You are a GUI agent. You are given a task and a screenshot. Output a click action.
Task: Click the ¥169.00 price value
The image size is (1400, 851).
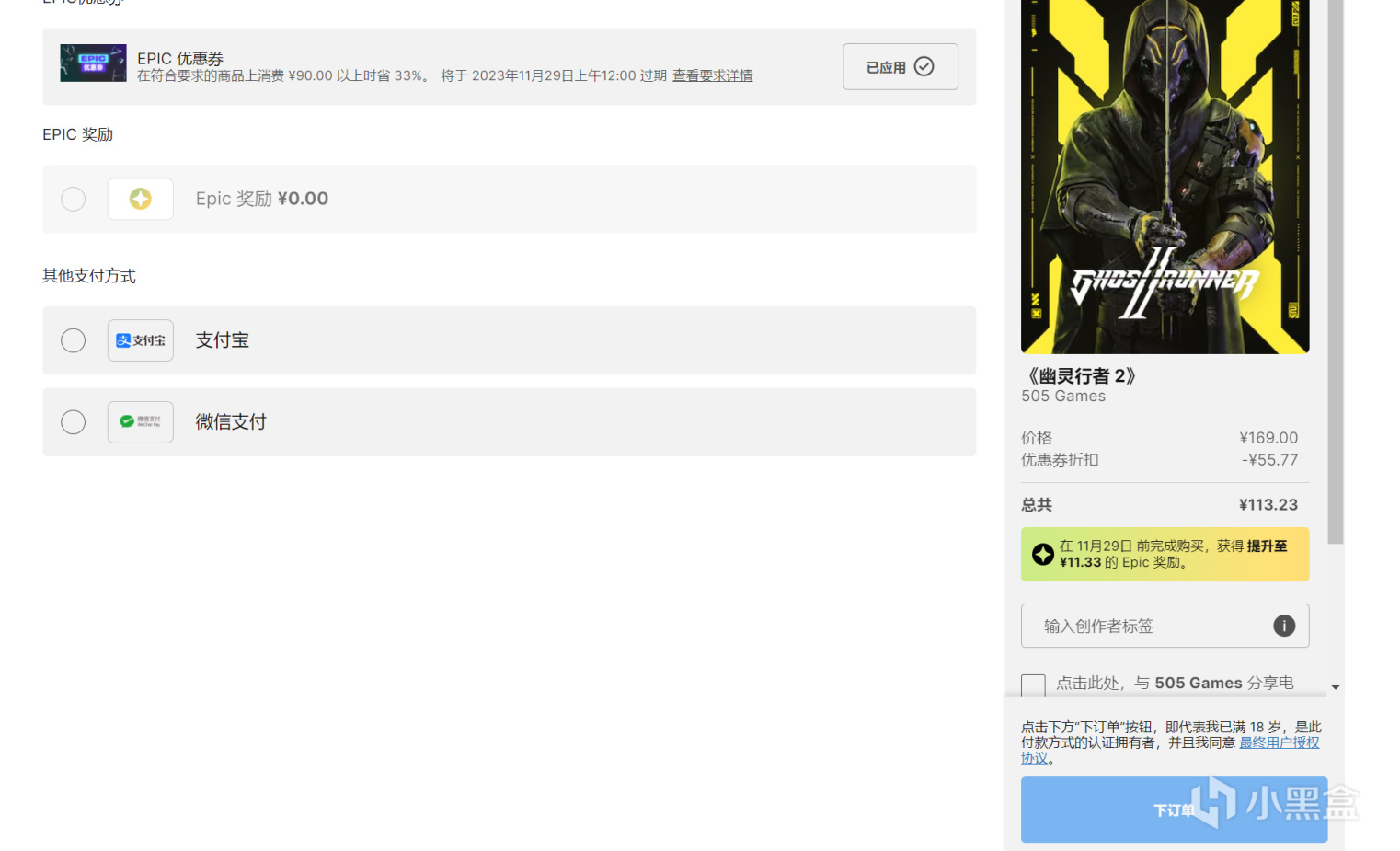[1268, 438]
